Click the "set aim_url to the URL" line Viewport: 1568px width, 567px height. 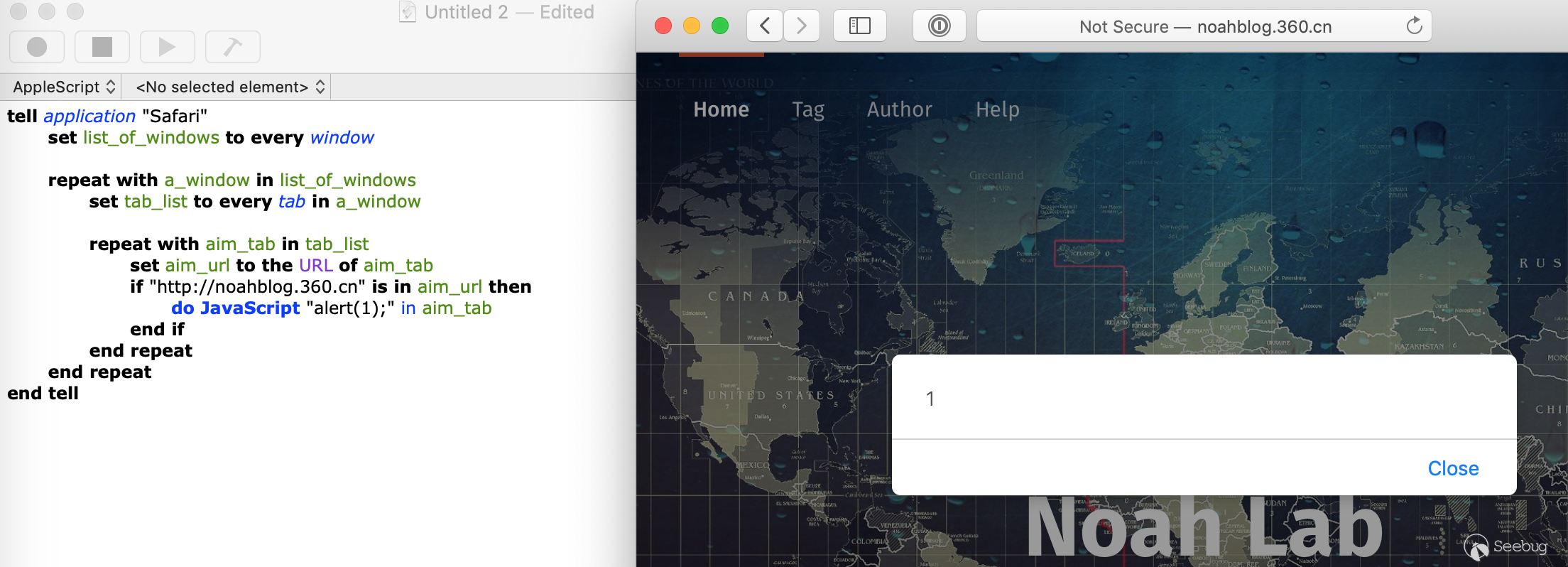281,265
